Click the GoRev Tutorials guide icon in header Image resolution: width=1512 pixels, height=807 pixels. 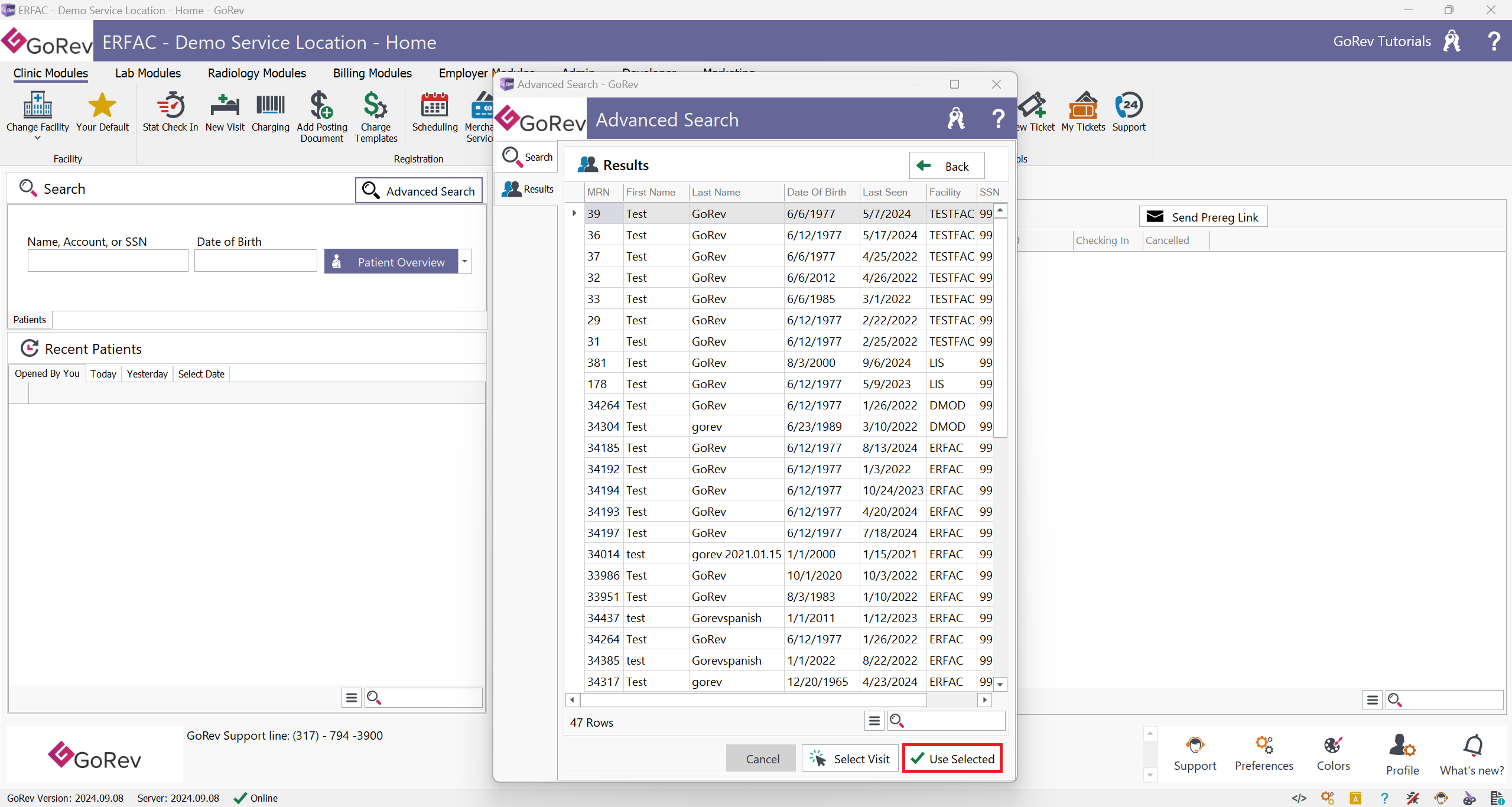(x=1452, y=41)
